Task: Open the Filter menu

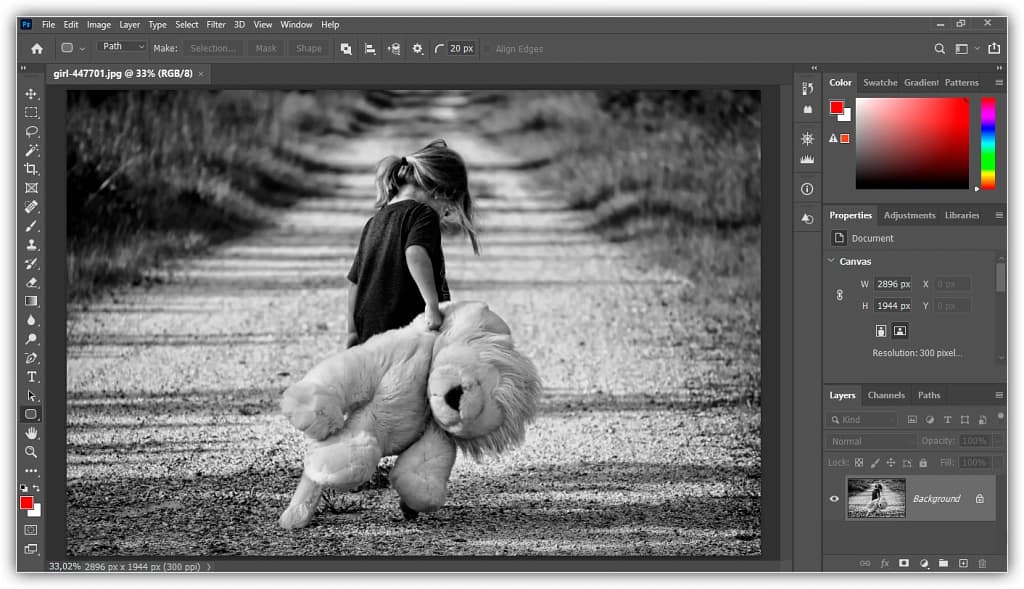Action: (215, 24)
